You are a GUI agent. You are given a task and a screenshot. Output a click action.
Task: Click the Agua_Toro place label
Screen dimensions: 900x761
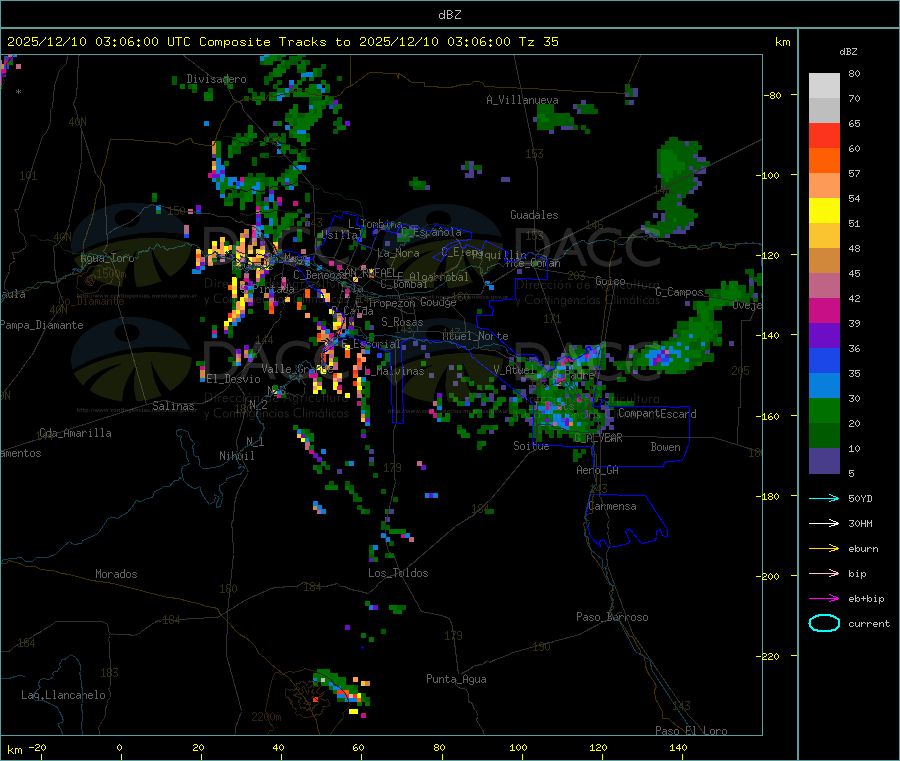(107, 258)
